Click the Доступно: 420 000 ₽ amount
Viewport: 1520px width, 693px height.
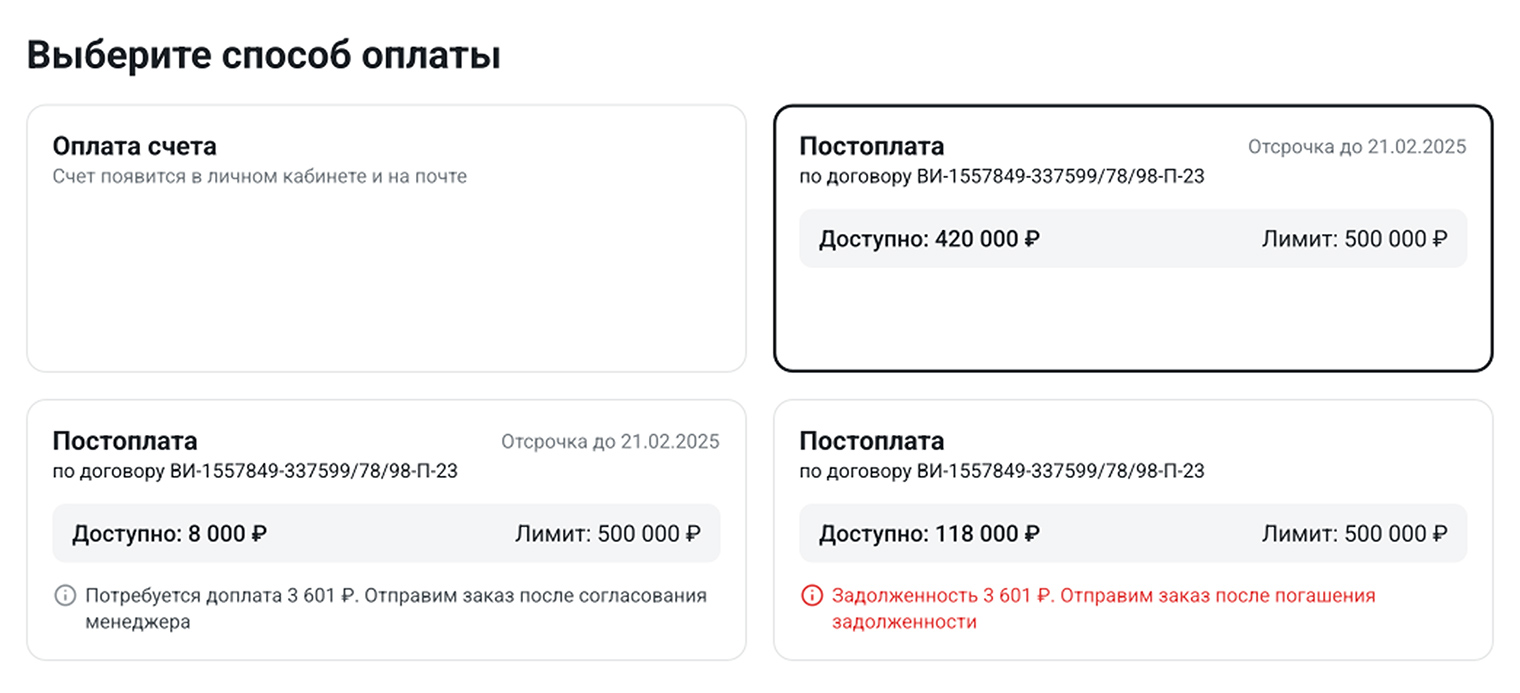tap(929, 238)
